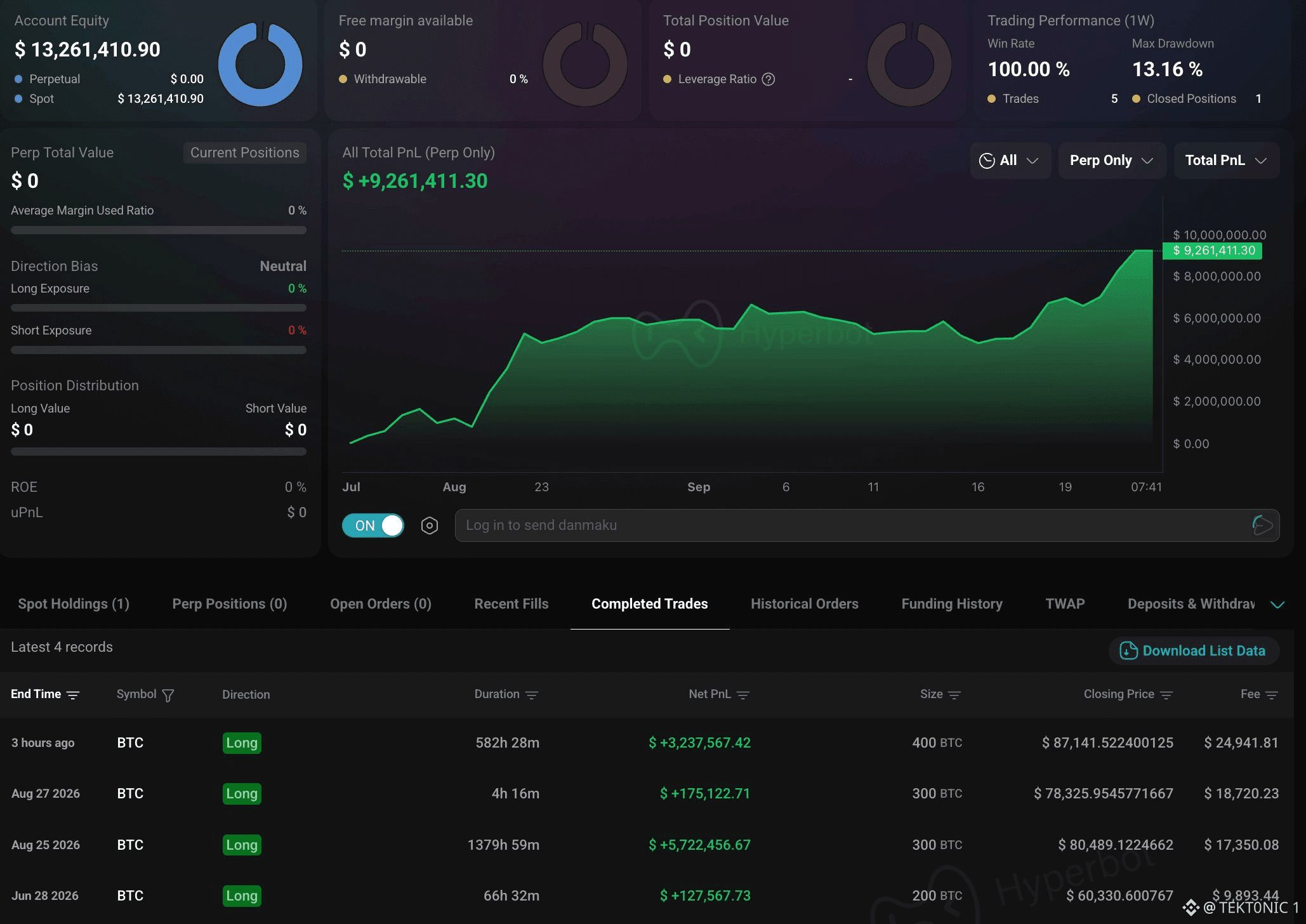The width and height of the screenshot is (1306, 924).
Task: Open danmaku settings hexagon icon
Action: click(x=430, y=525)
